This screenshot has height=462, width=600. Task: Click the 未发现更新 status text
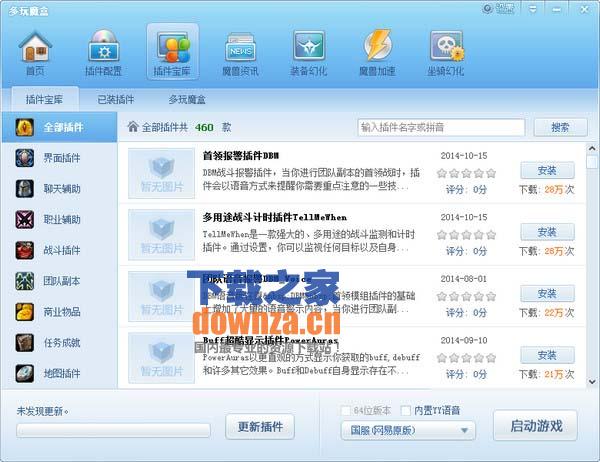[43, 411]
